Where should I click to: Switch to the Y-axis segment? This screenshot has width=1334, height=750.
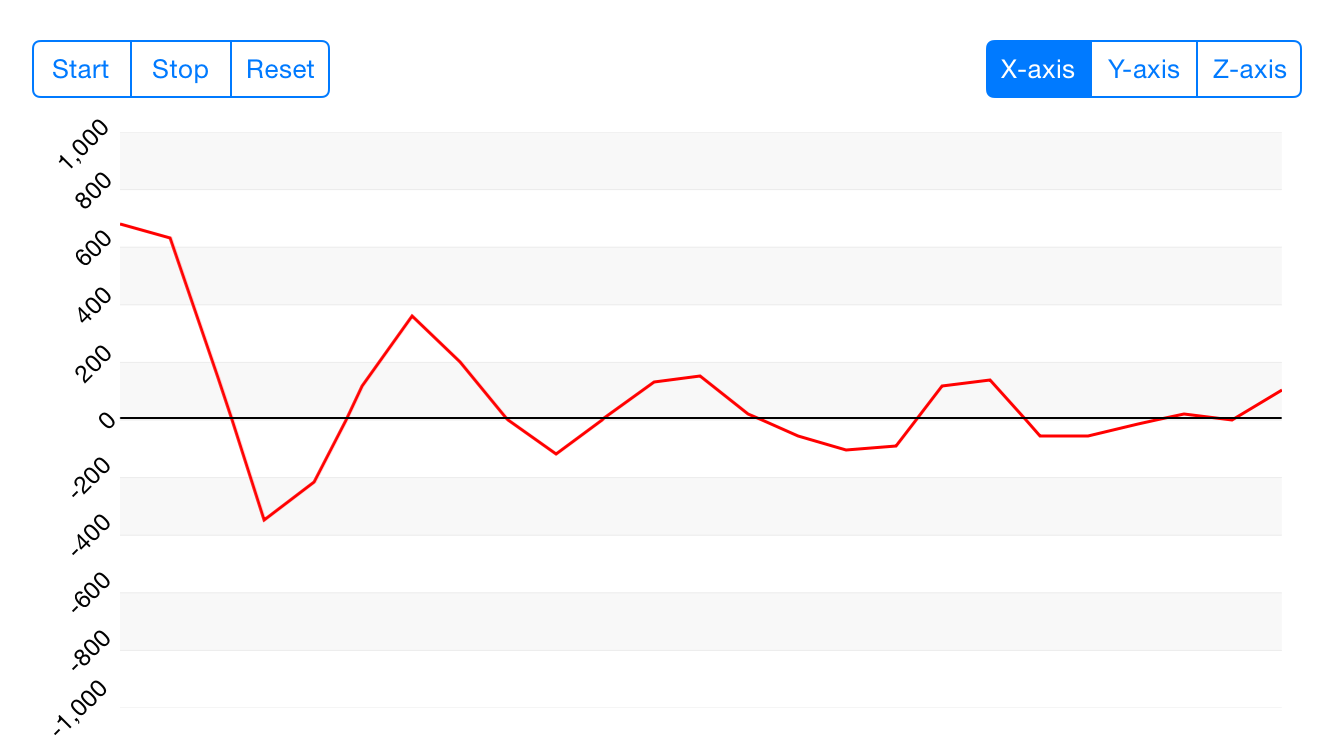point(1144,69)
